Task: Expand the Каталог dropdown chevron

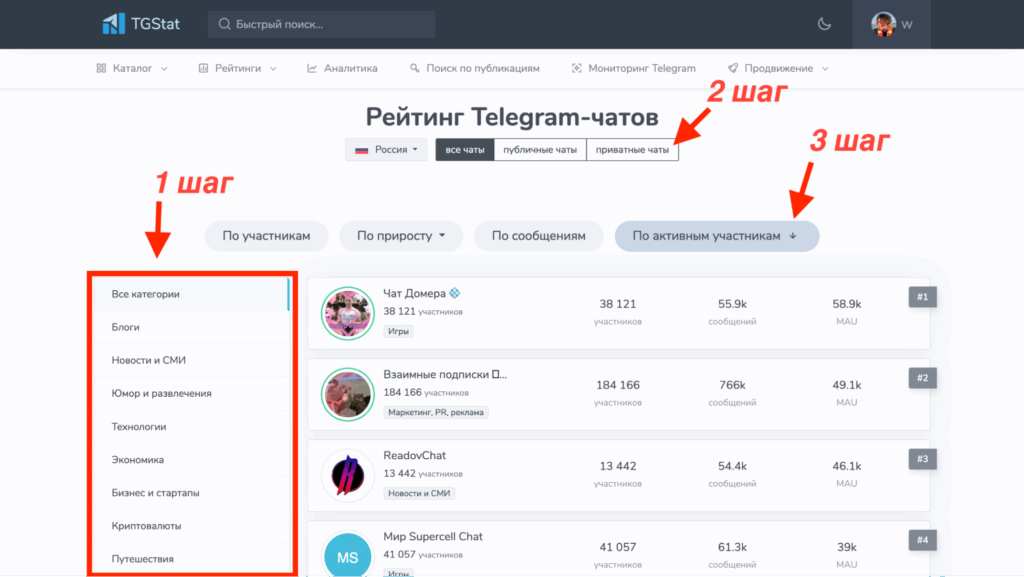Action: coord(164,69)
